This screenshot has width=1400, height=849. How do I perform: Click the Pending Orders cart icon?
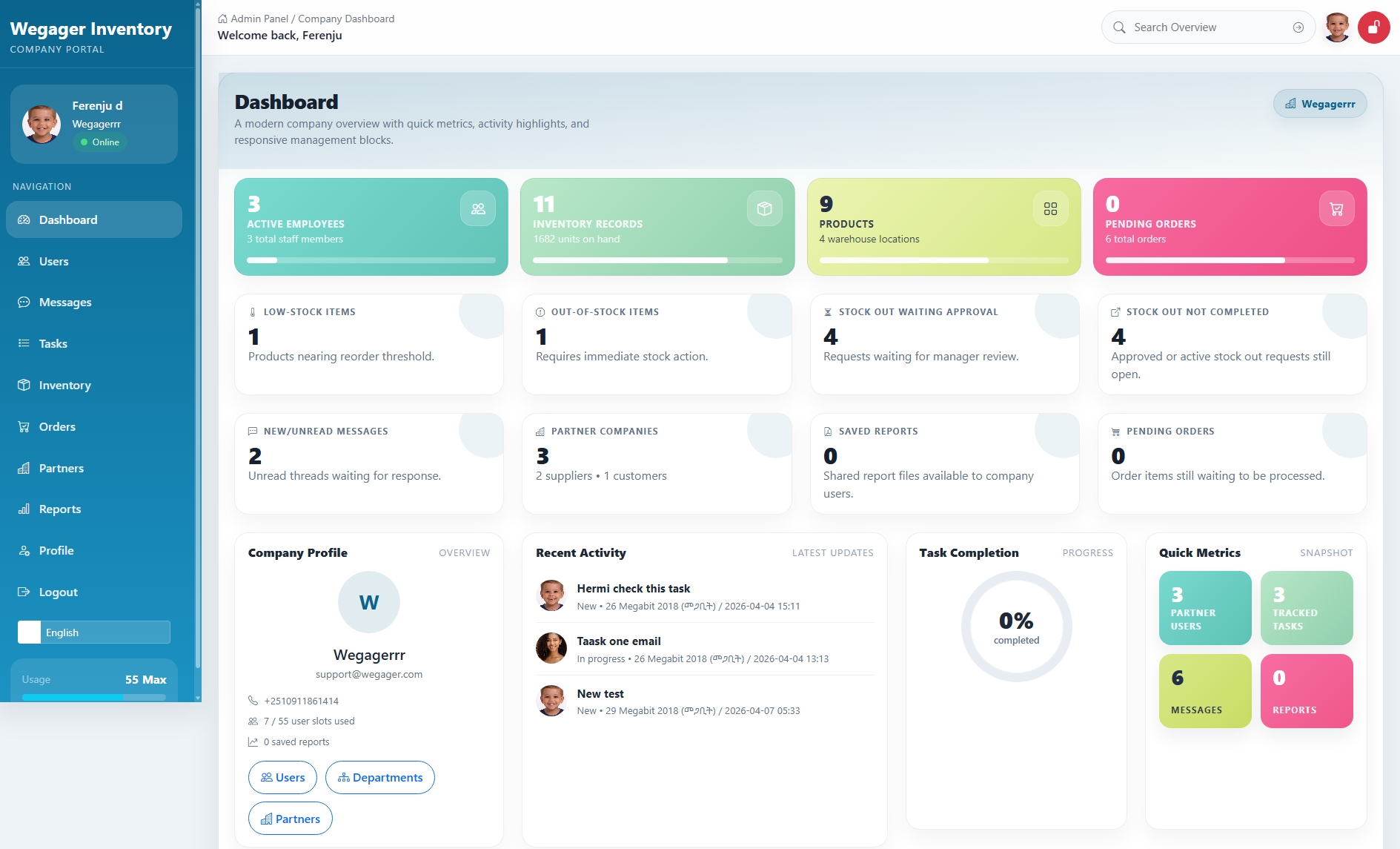point(1336,209)
